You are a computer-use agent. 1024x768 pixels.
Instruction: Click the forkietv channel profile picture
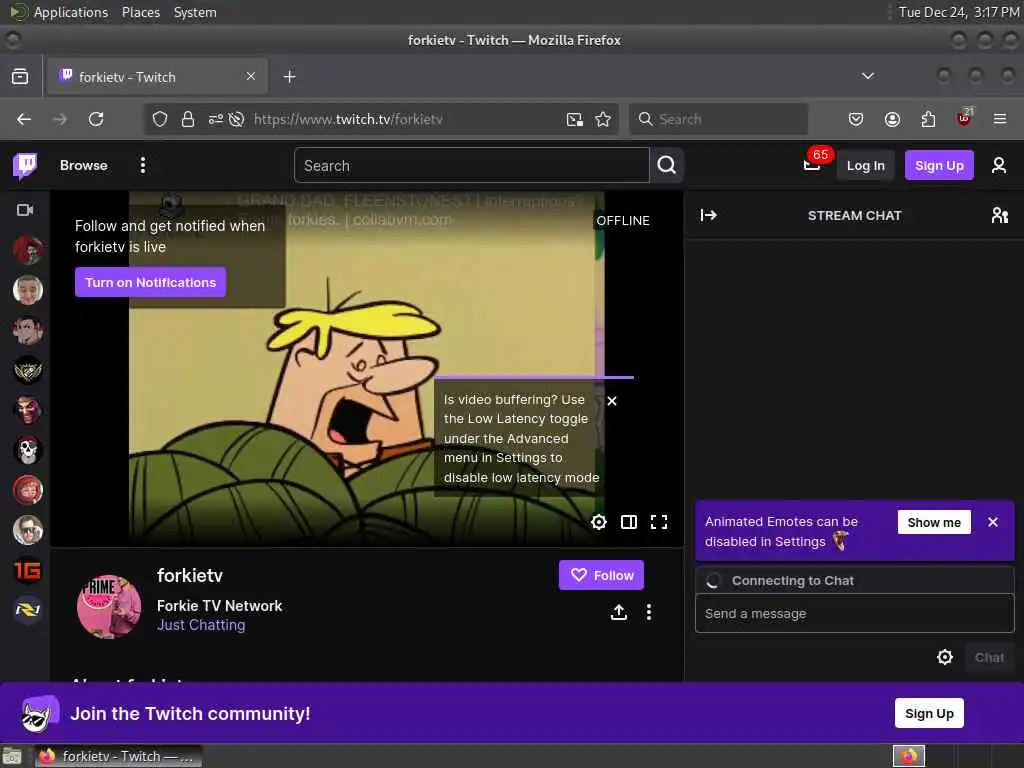(x=109, y=607)
